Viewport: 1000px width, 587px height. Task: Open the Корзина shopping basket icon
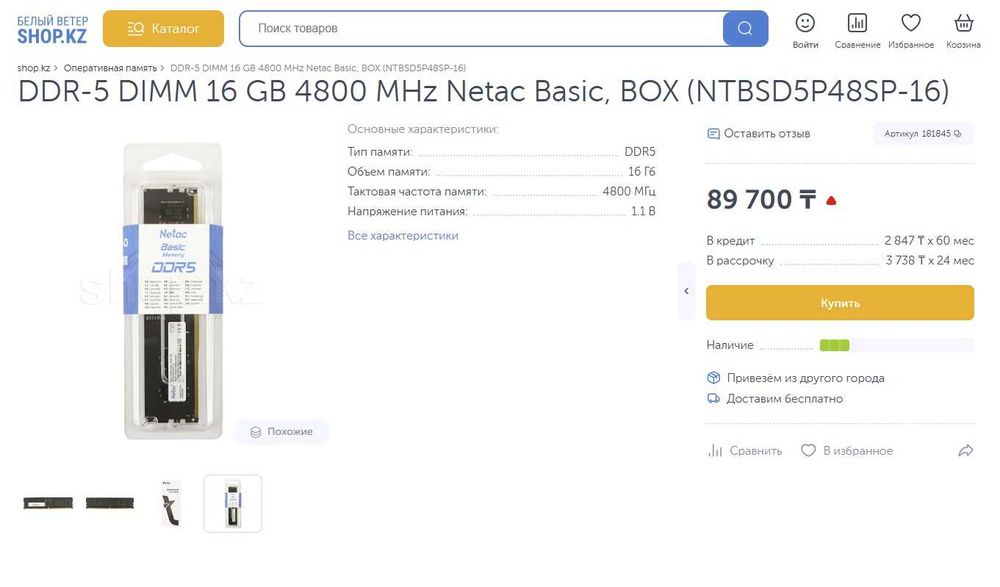[x=963, y=31]
